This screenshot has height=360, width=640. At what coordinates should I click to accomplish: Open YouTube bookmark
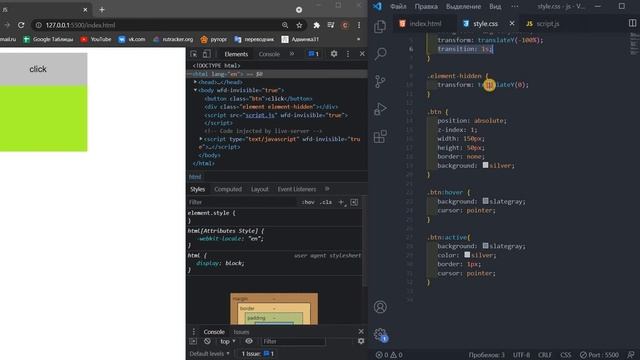[x=96, y=39]
